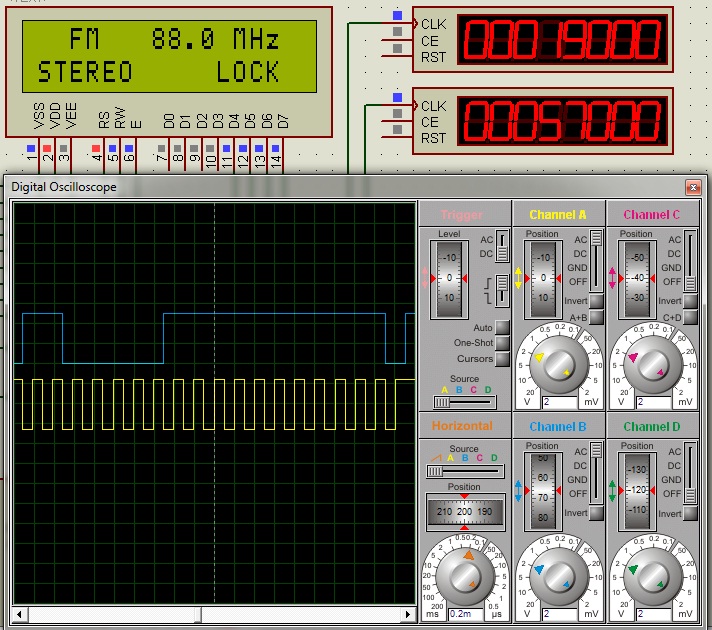Click Channel A volts-per-division knob
This screenshot has height=630, width=712.
(558, 364)
